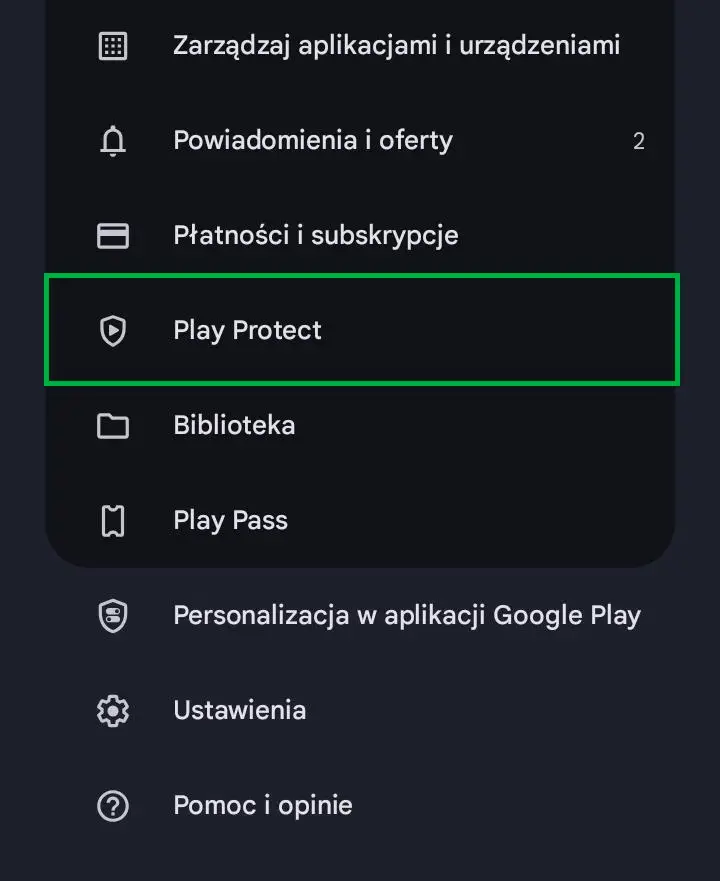Open the Play Pass entry
720x881 pixels.
click(x=230, y=521)
